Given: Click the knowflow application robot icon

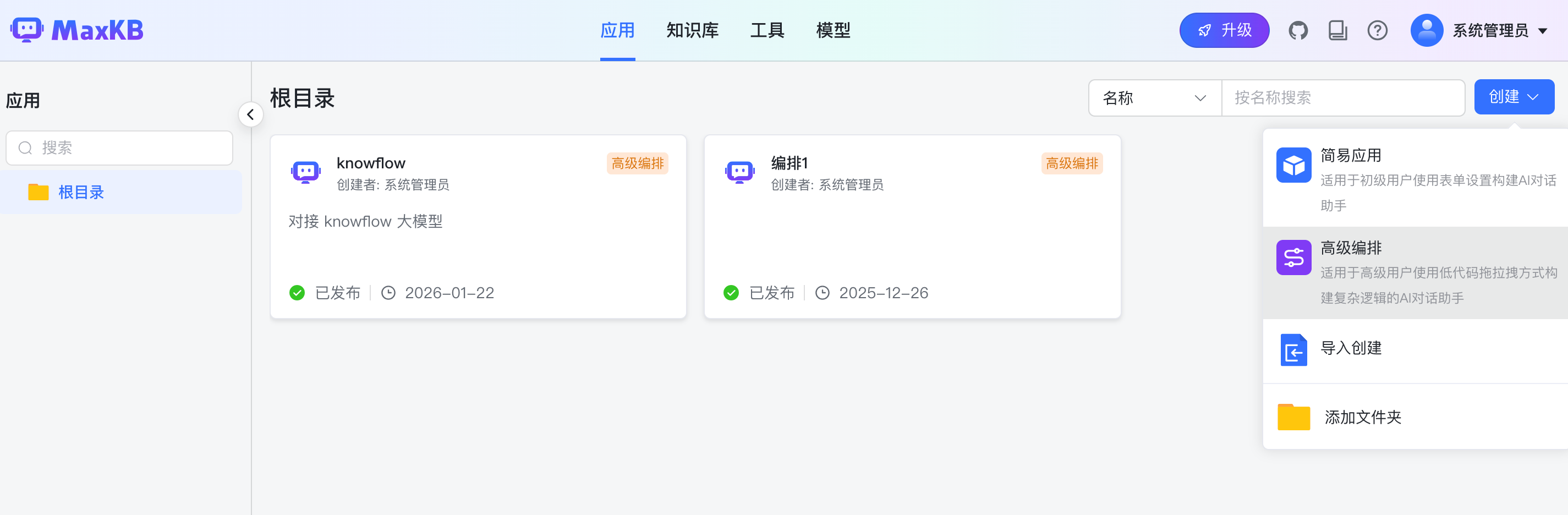Looking at the screenshot, I should [305, 172].
